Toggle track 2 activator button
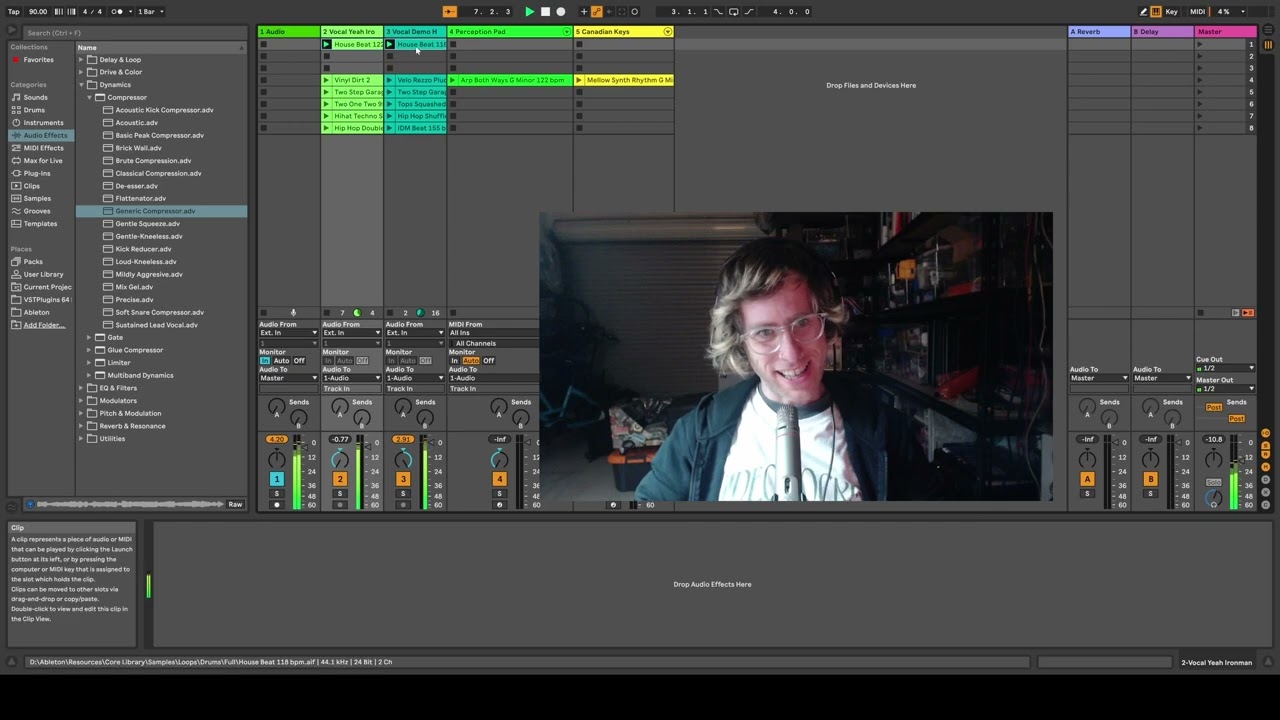The height and width of the screenshot is (720, 1280). point(340,480)
